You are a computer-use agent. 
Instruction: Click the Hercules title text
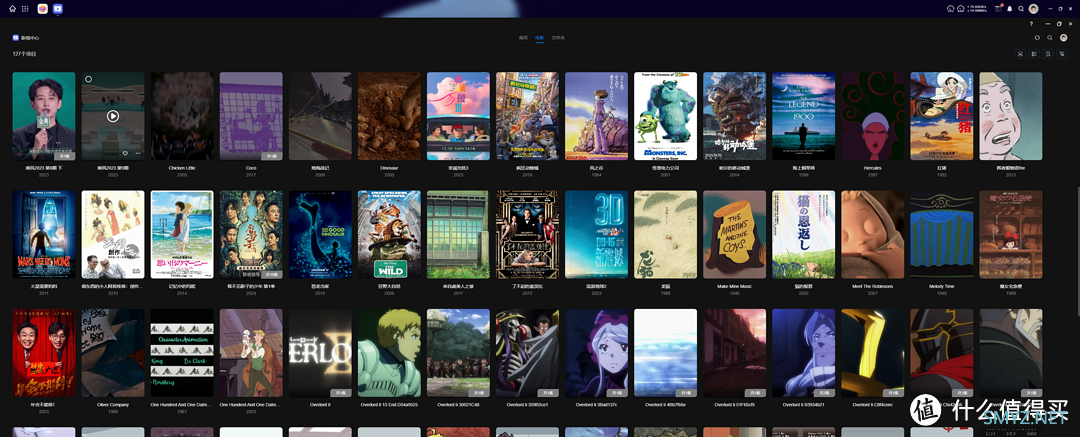873,167
